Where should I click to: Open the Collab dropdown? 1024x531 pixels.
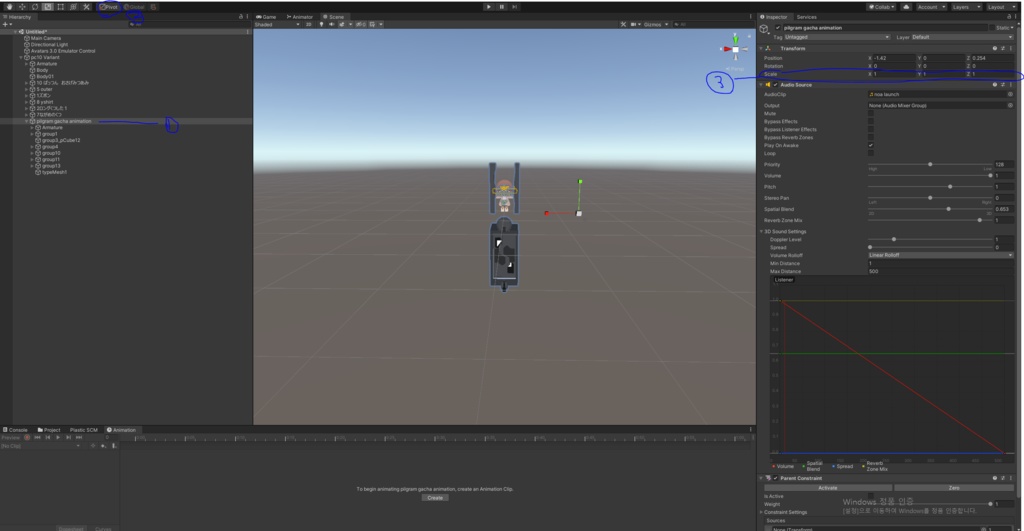pyautogui.click(x=882, y=7)
